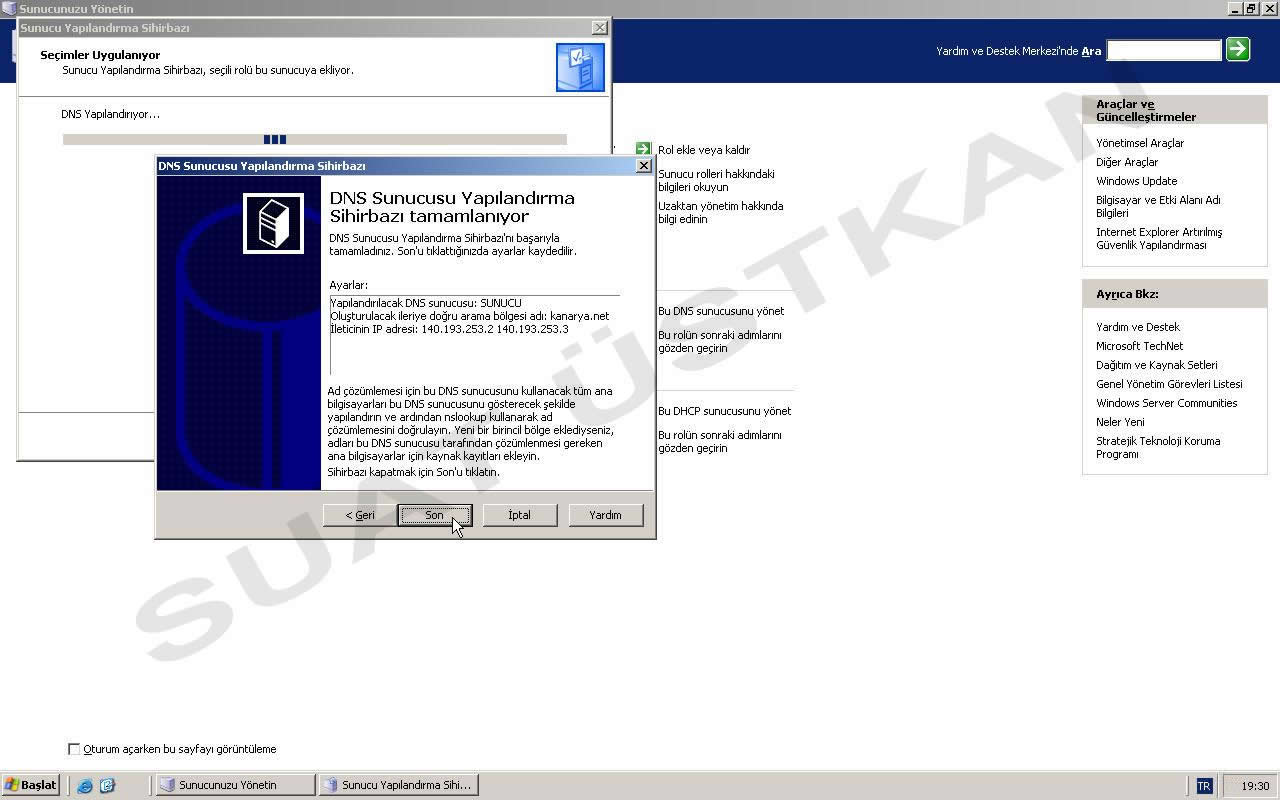This screenshot has width=1280, height=800.
Task: Toggle Oturum açarken bu sayfayı görüntüleme checkbox
Action: tap(73, 749)
